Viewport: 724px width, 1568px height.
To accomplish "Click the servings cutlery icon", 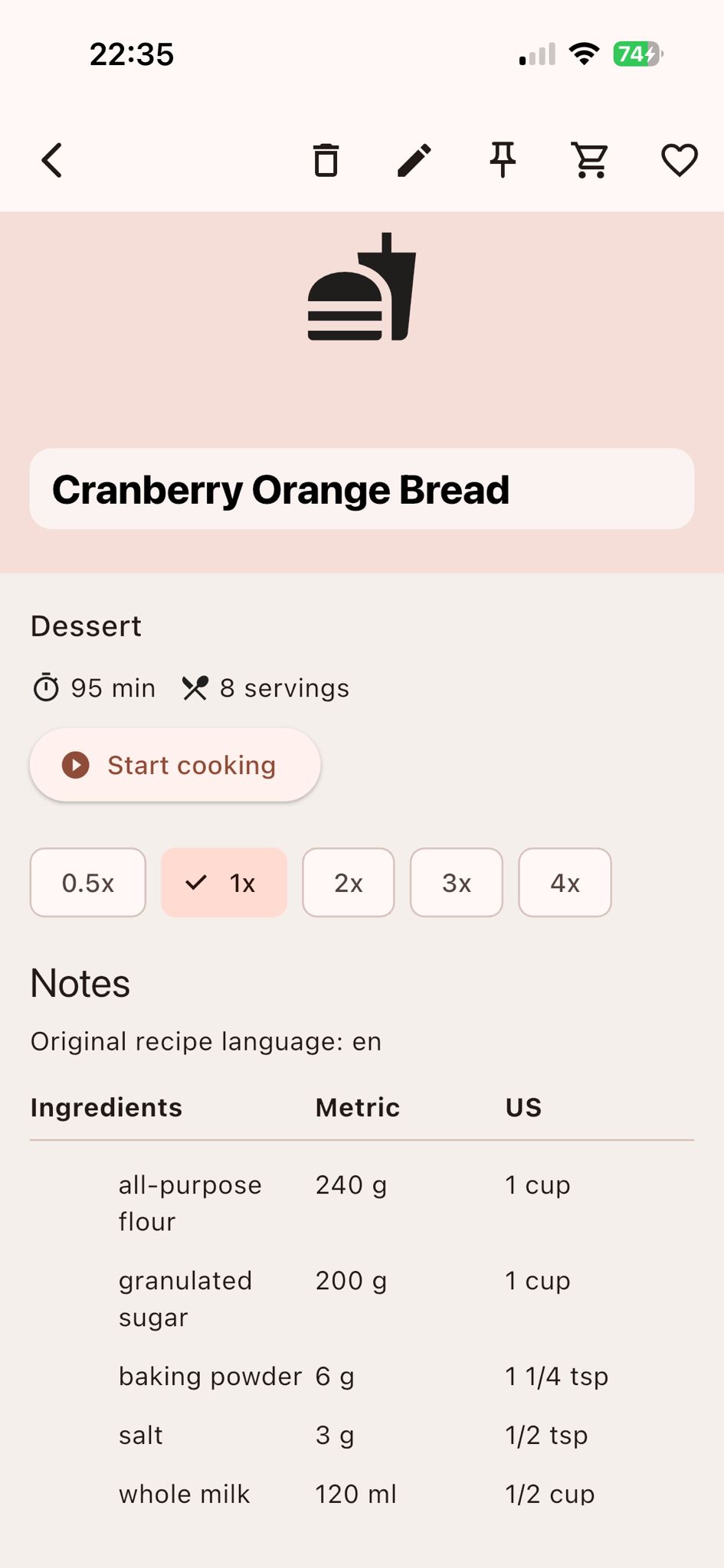I will 196,688.
